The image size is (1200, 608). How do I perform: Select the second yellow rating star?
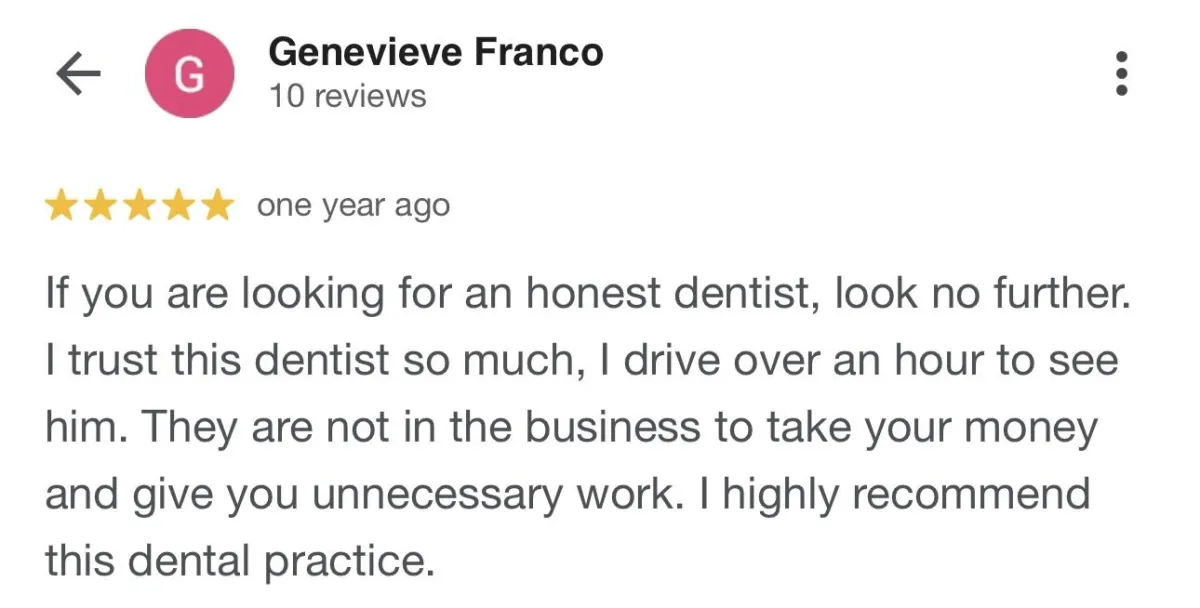click(x=101, y=206)
